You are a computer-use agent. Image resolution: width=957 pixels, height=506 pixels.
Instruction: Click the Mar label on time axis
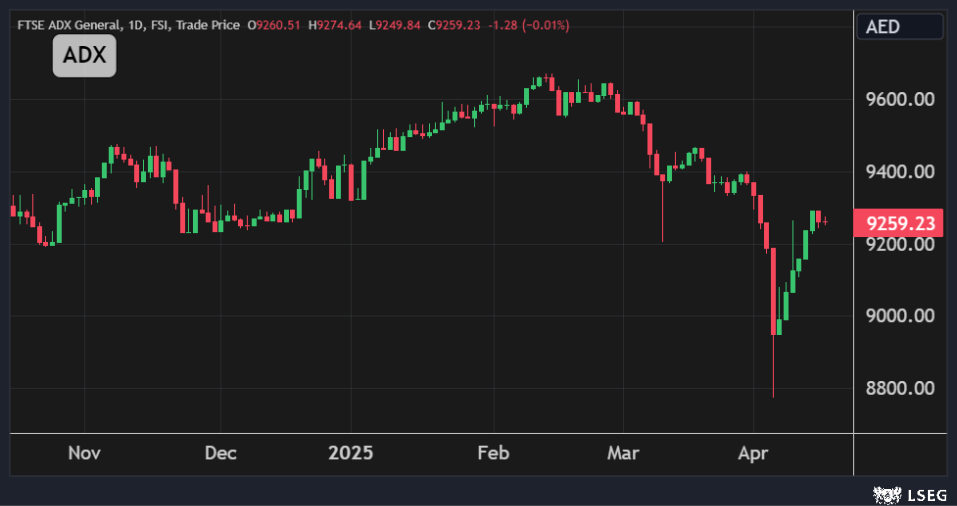click(623, 453)
